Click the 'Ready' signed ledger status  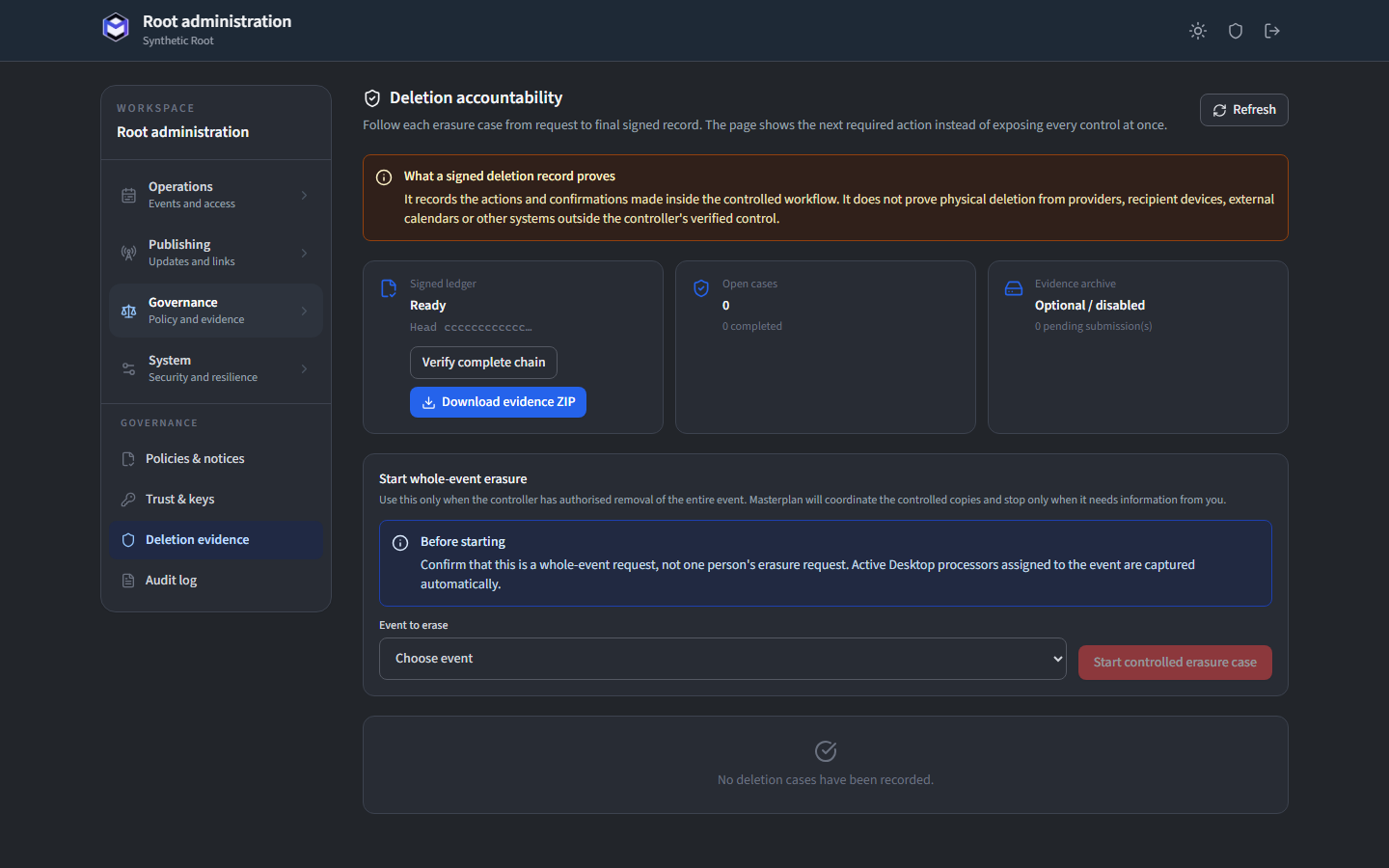coord(428,306)
